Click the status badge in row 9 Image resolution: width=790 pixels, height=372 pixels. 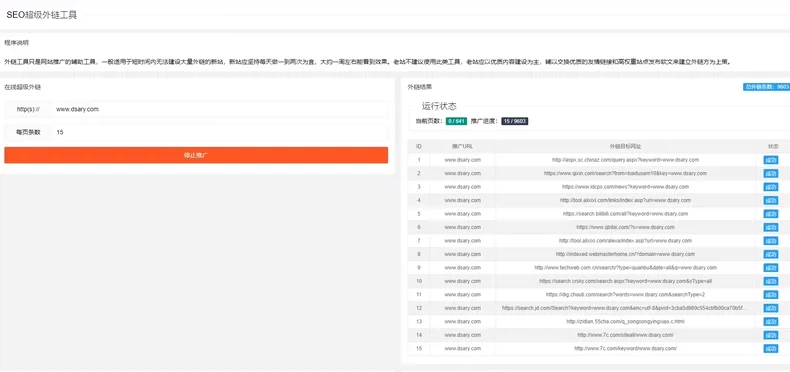[x=771, y=268]
